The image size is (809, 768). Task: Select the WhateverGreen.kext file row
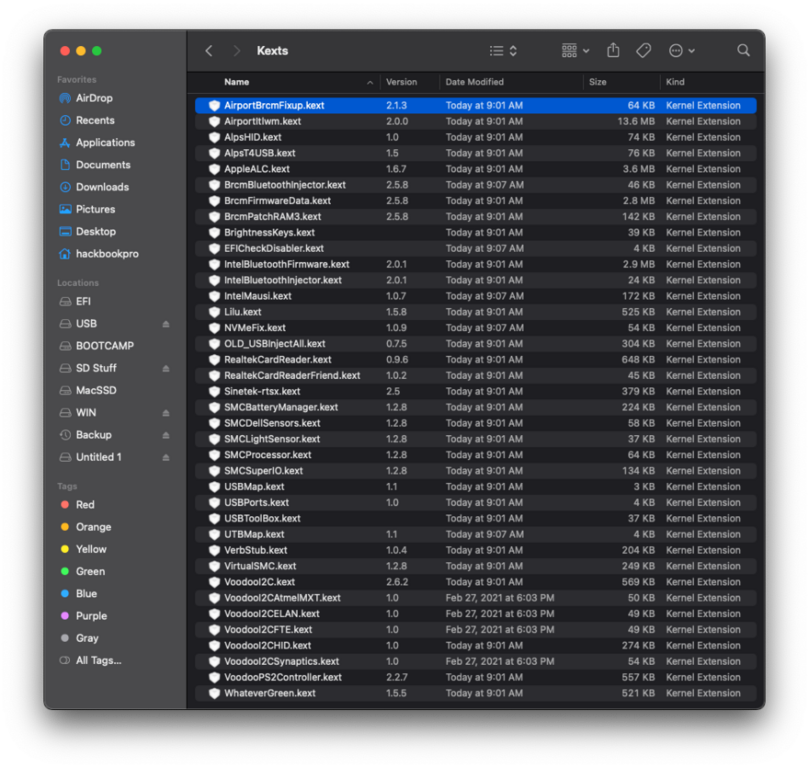point(270,693)
